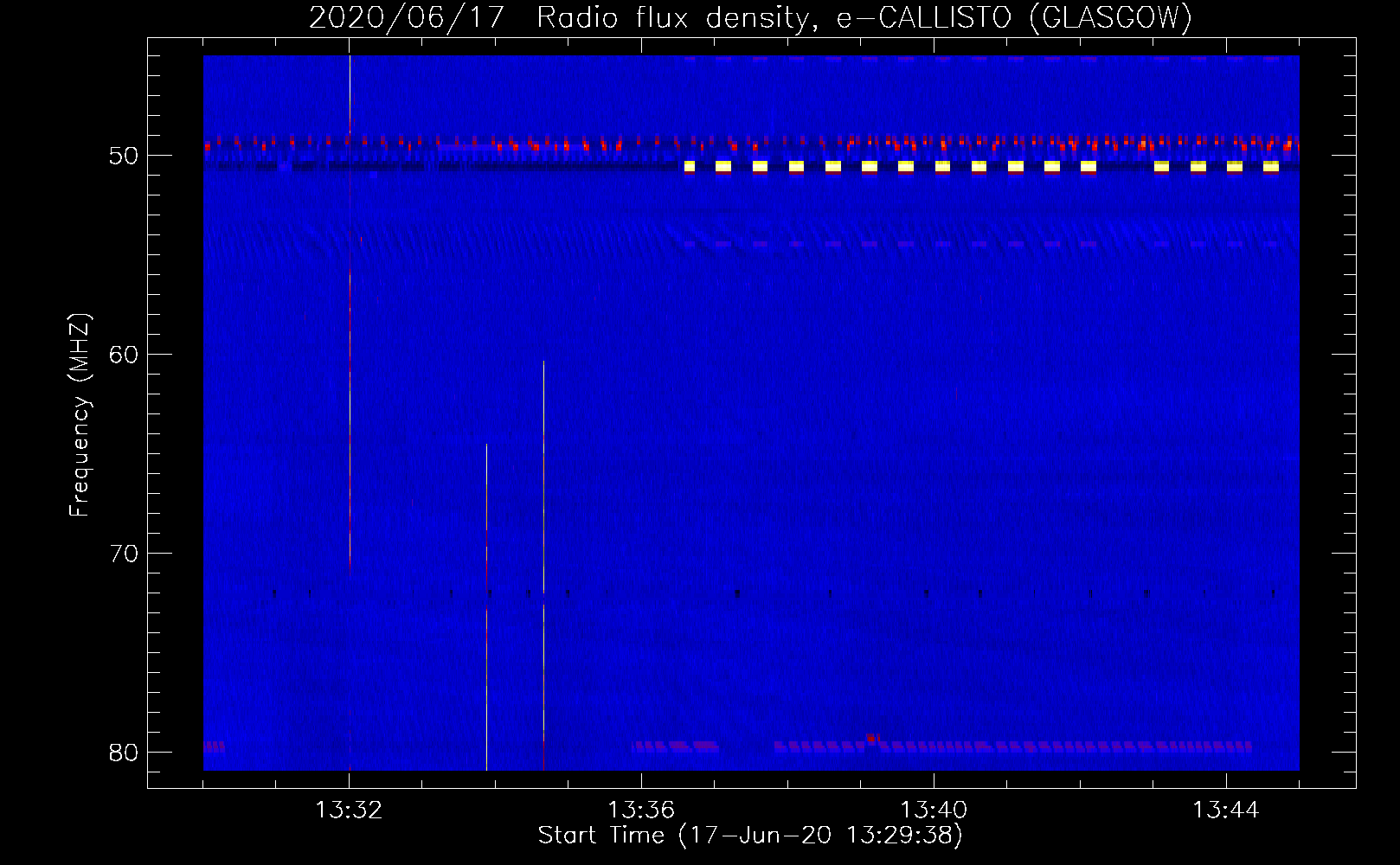The height and width of the screenshot is (865, 1400).
Task: Click the small red spot near 80 MHz
Action: [873, 738]
